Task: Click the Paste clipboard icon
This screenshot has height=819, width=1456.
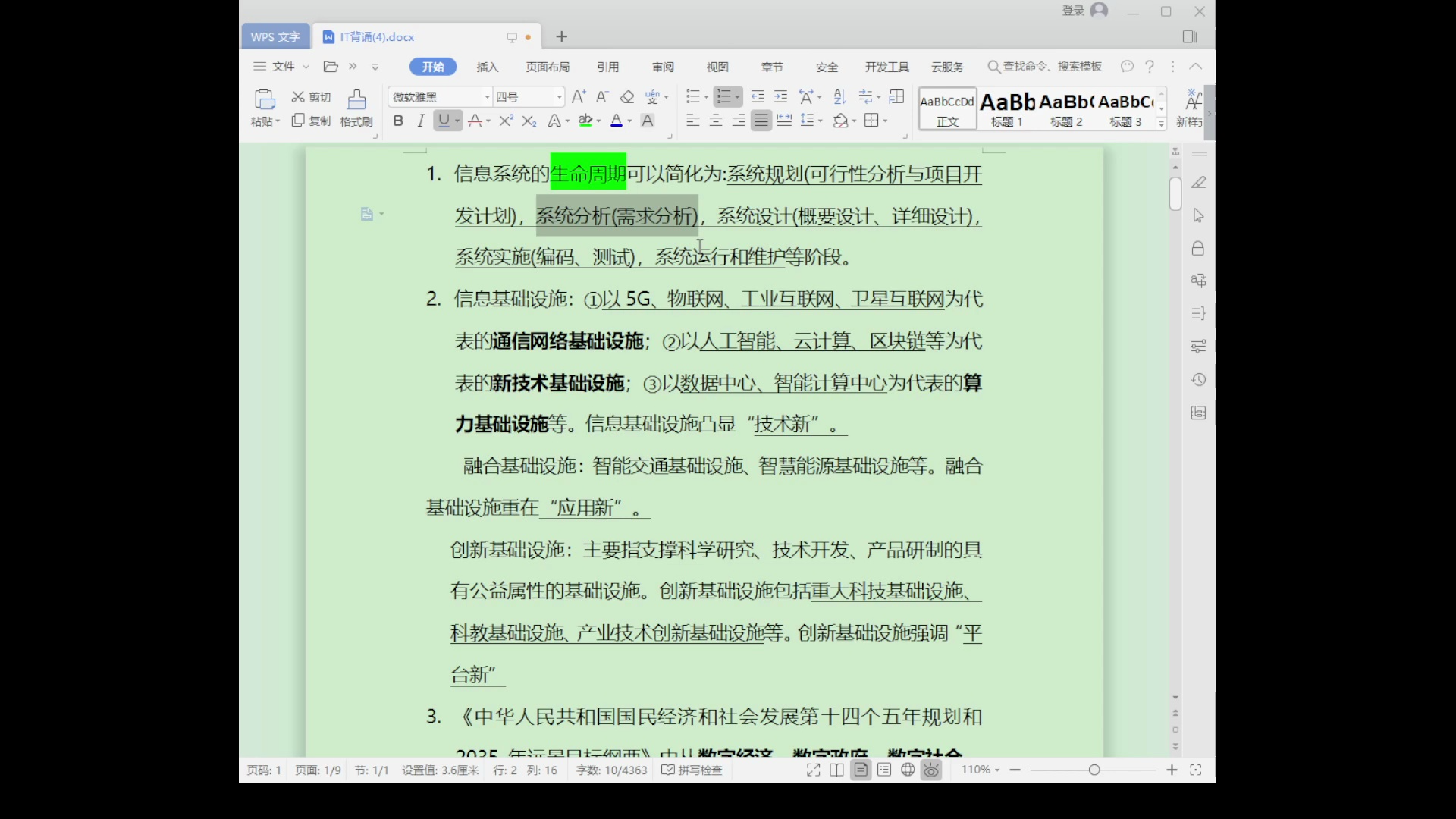Action: pyautogui.click(x=265, y=99)
